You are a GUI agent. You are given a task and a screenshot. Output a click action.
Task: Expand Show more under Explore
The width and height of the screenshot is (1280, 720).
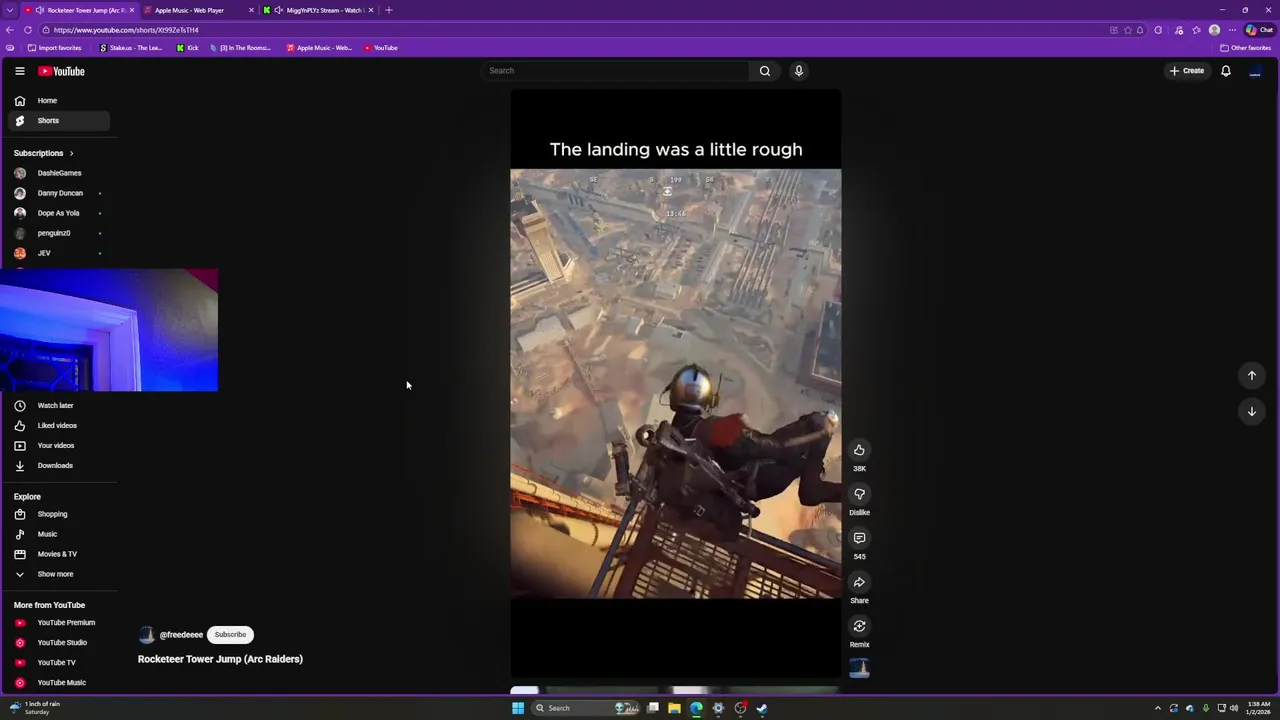click(x=59, y=574)
